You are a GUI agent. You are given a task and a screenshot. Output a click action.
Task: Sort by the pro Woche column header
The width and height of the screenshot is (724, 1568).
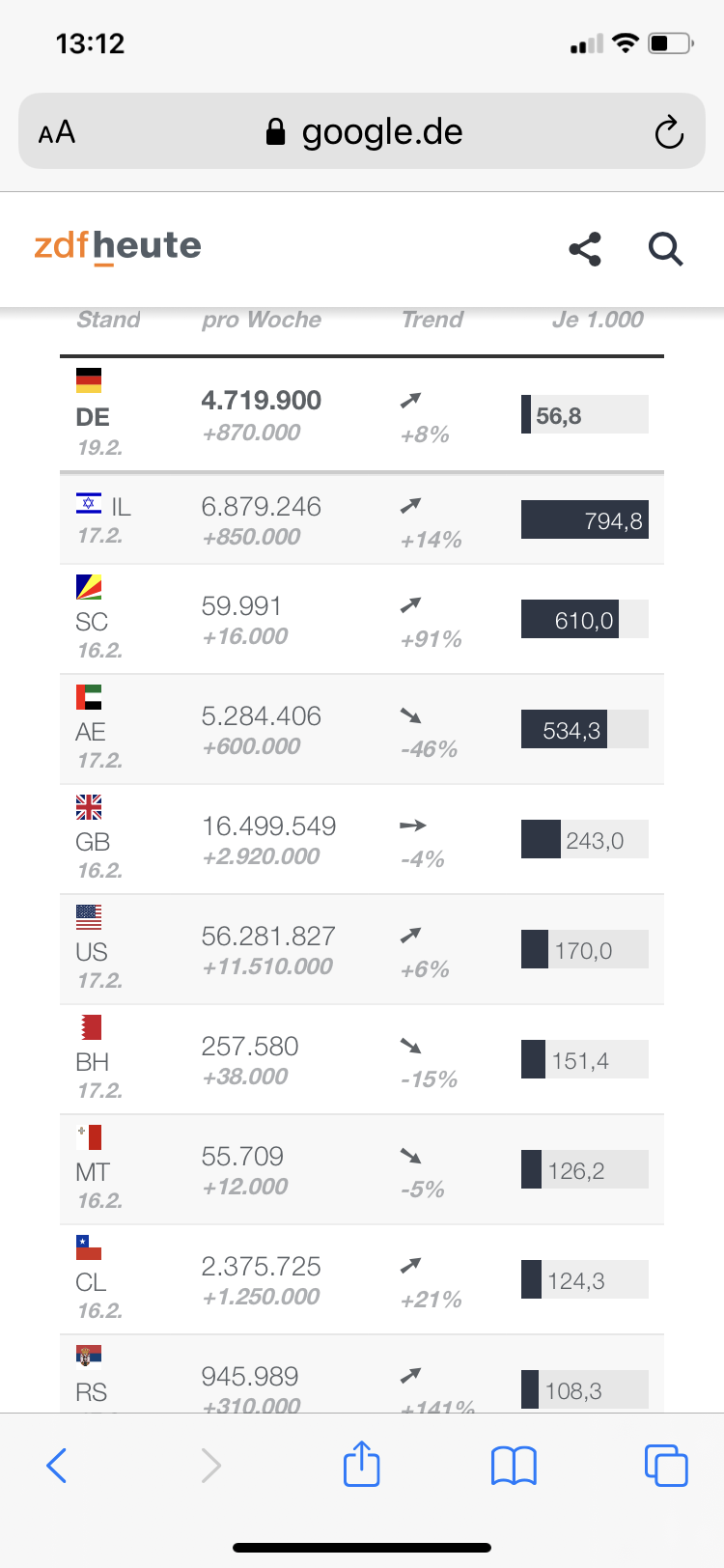(x=262, y=320)
